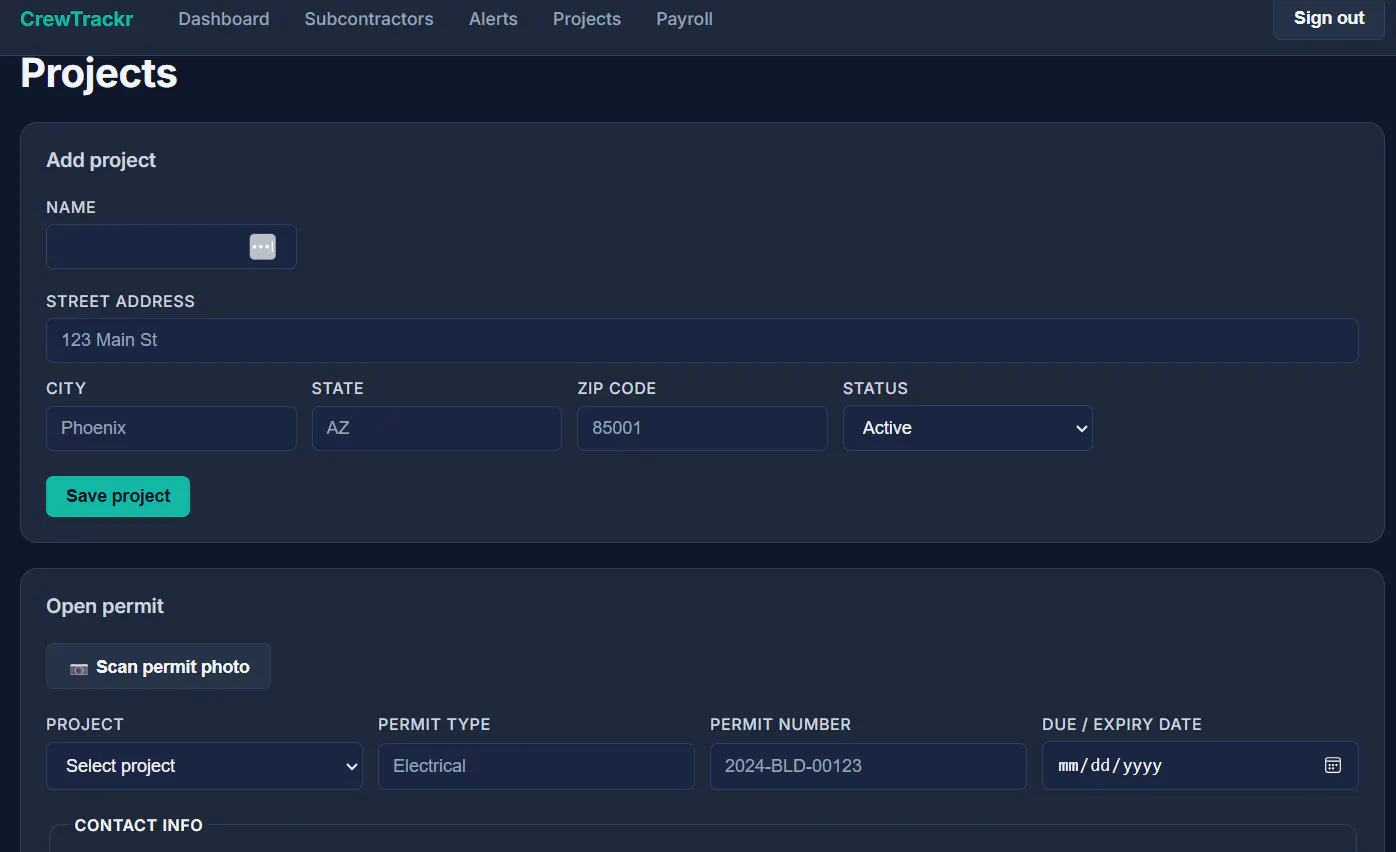Image resolution: width=1396 pixels, height=852 pixels.
Task: Click the Due / Expiry Date field
Action: click(1200, 766)
